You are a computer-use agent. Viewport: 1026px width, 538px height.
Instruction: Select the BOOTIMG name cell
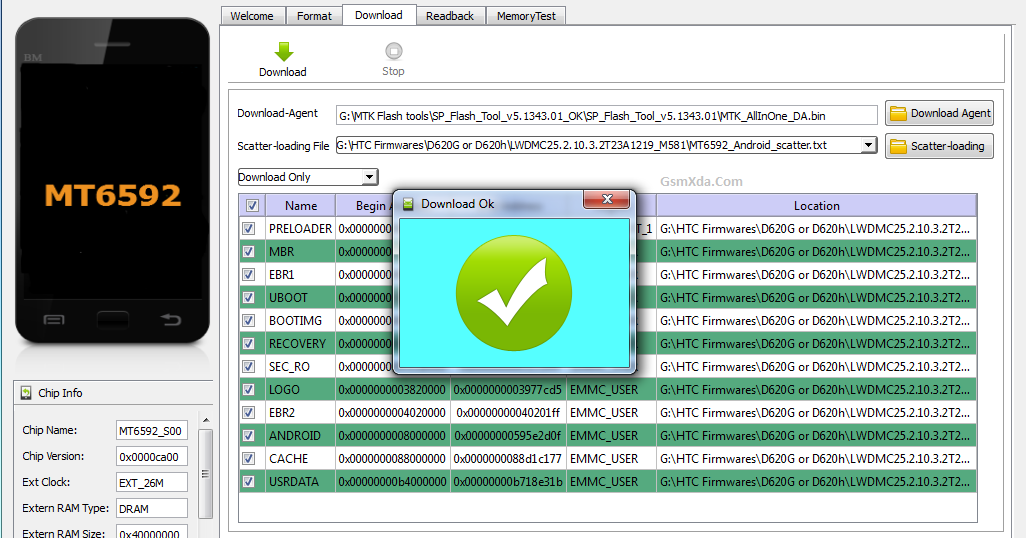click(x=300, y=320)
